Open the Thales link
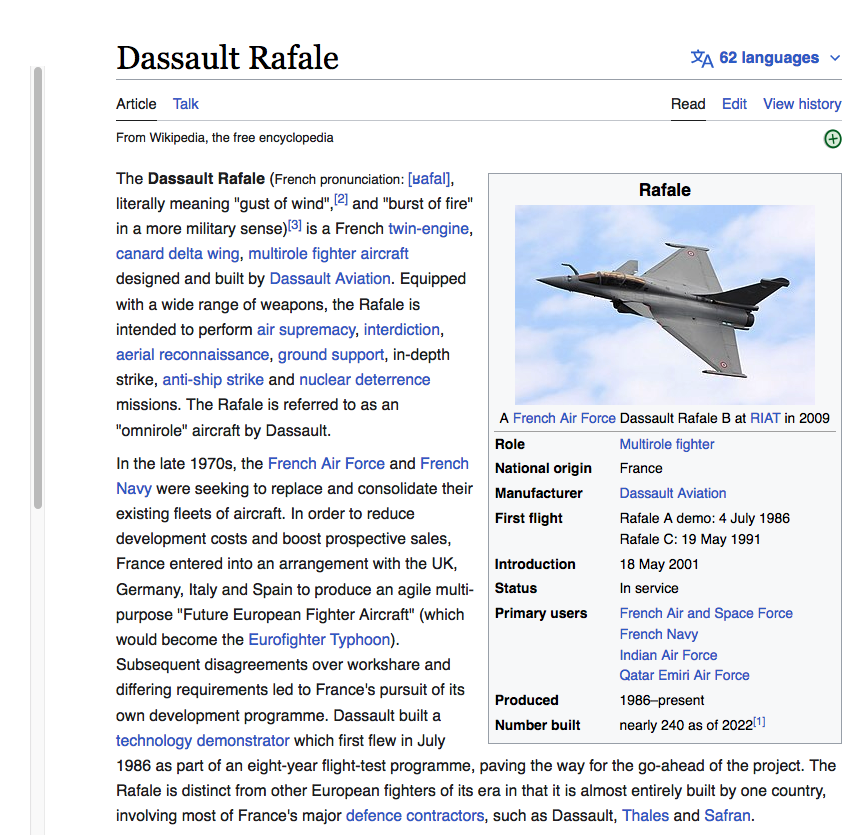867x835 pixels. click(645, 816)
